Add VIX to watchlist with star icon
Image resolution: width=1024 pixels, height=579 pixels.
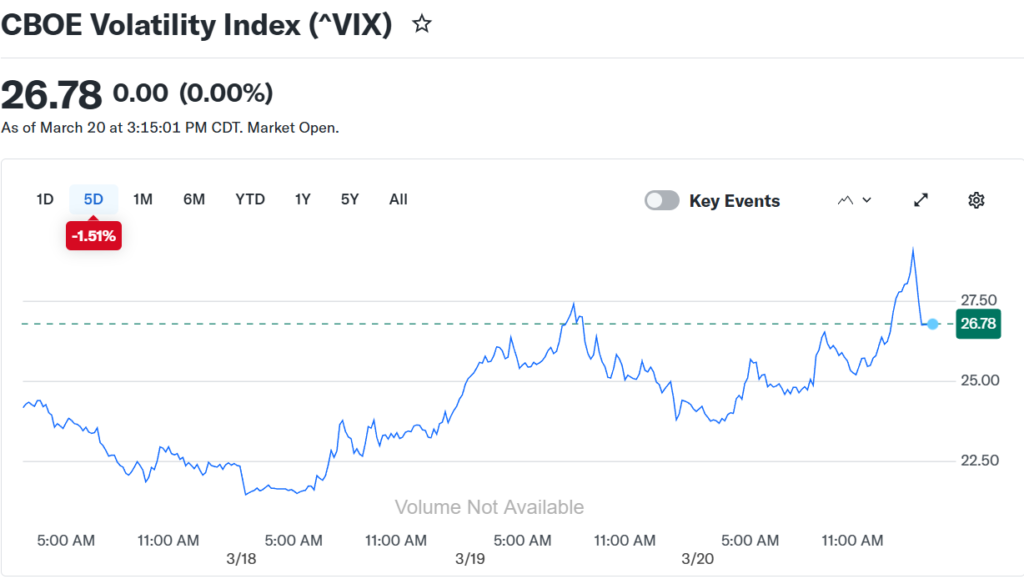pos(422,24)
